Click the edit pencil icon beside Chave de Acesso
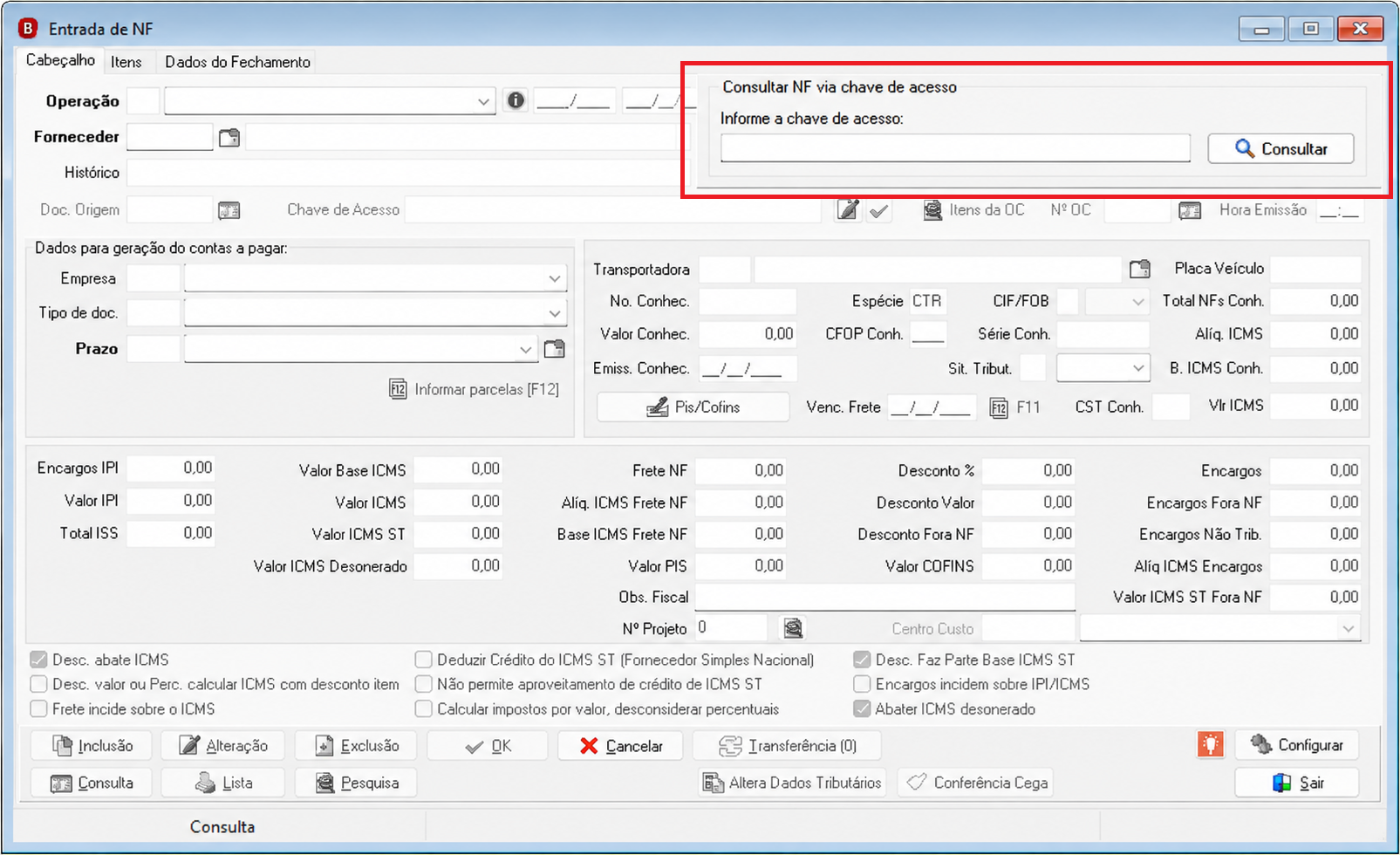1400x855 pixels. 848,210
